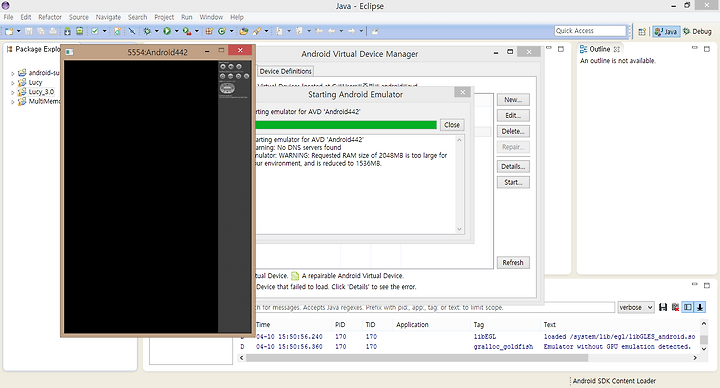Open the Window menu
This screenshot has height=388, width=720.
[211, 17]
